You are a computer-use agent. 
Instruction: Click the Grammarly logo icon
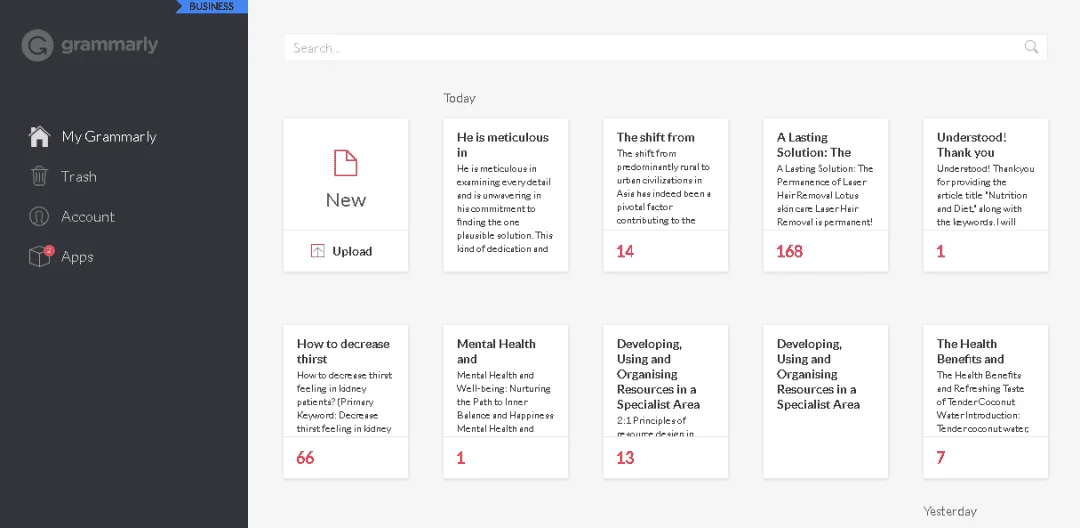pos(37,45)
